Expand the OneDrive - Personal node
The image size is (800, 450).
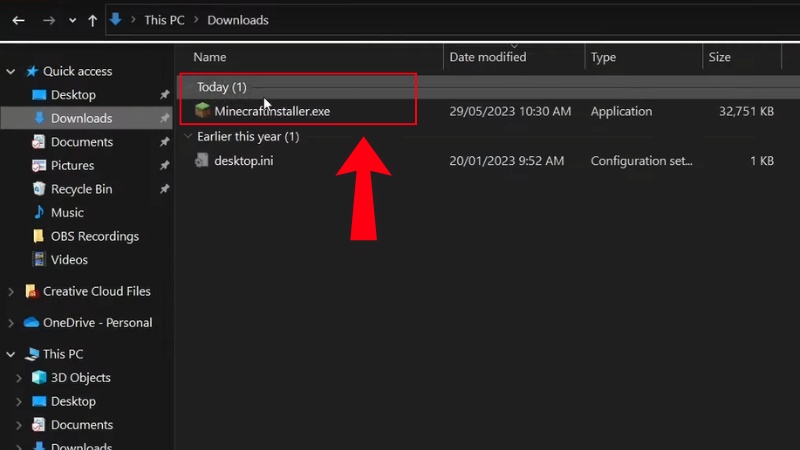click(x=11, y=323)
